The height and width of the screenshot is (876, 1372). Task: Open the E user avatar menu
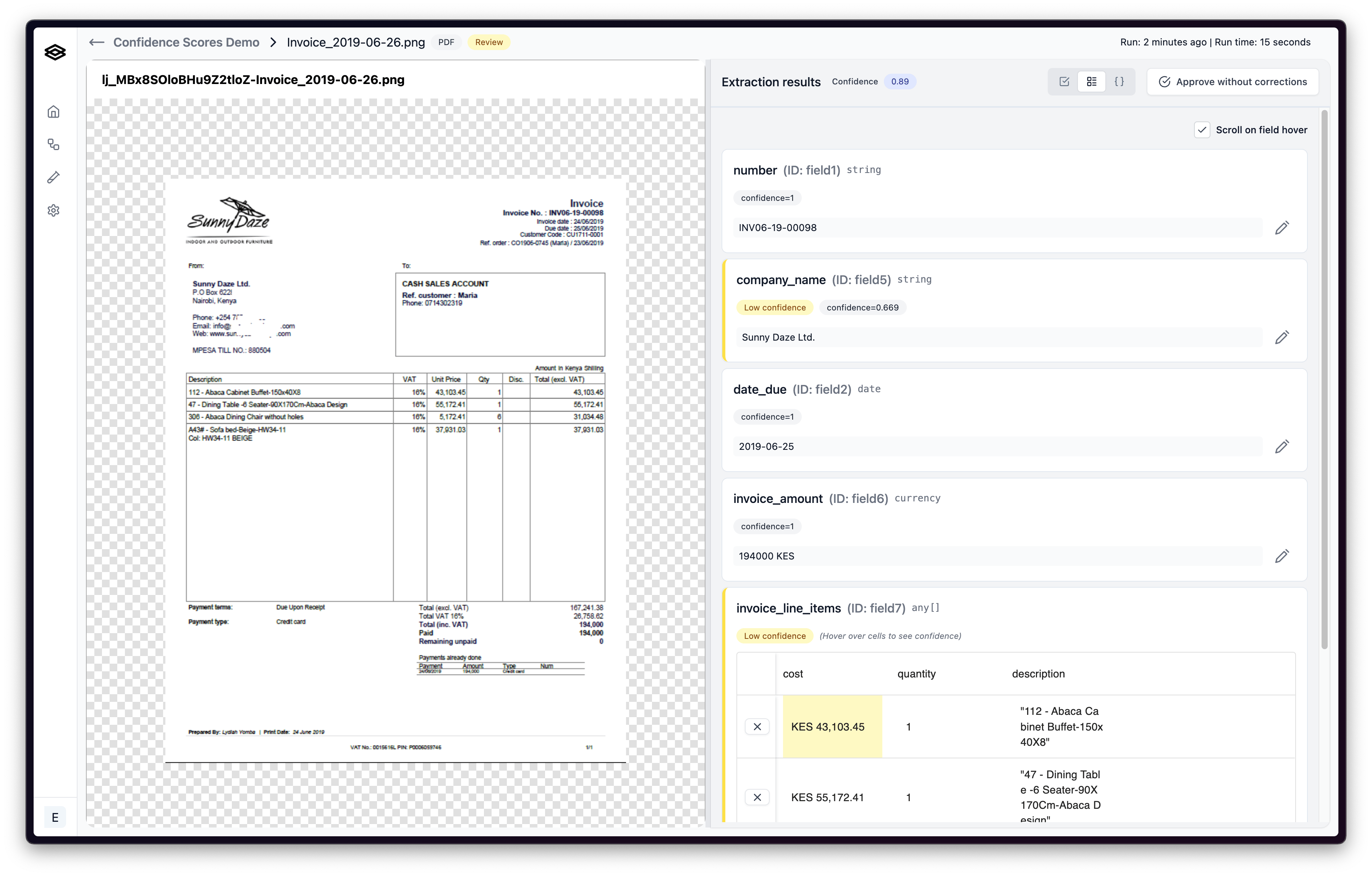pyautogui.click(x=55, y=817)
